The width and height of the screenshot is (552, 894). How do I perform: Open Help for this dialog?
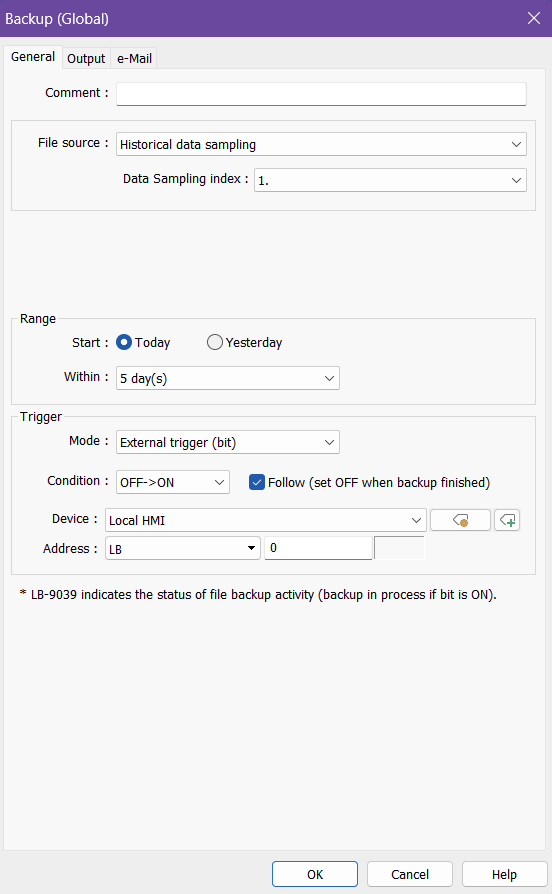(x=504, y=874)
